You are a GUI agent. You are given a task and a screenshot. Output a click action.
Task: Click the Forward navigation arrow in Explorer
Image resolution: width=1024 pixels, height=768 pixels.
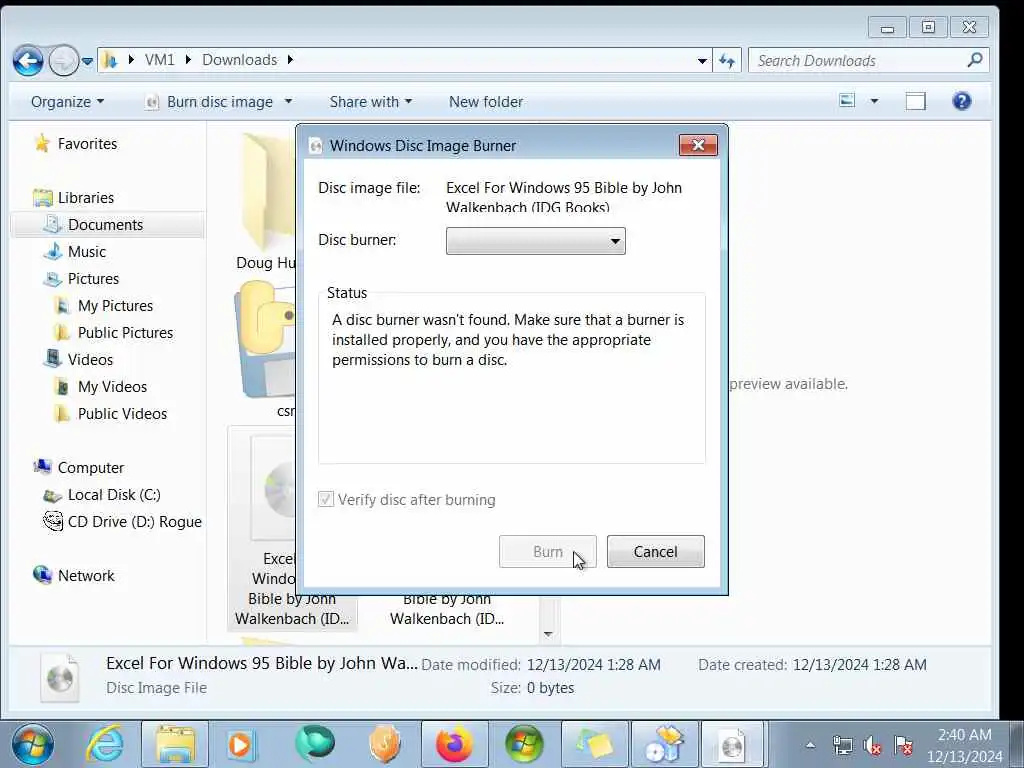[x=63, y=61]
